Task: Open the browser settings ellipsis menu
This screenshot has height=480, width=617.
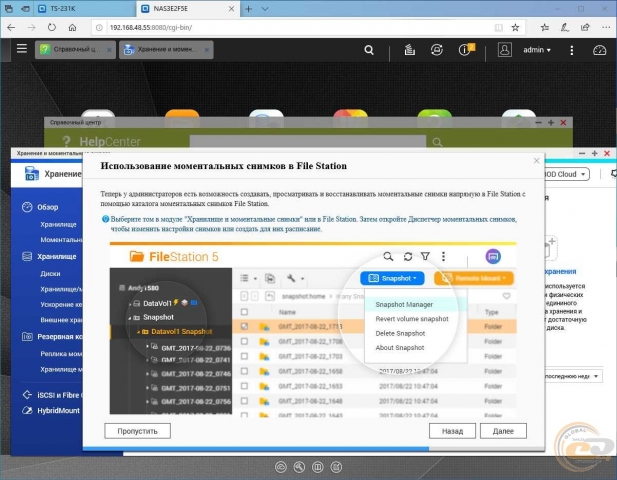Action: point(606,27)
